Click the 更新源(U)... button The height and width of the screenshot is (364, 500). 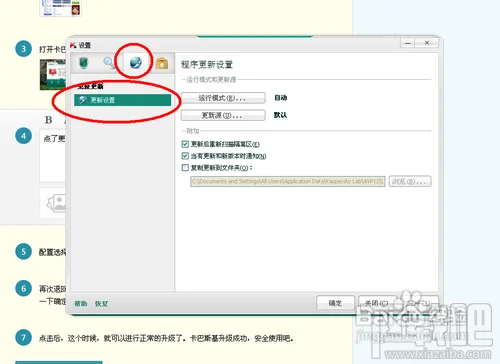click(x=223, y=115)
